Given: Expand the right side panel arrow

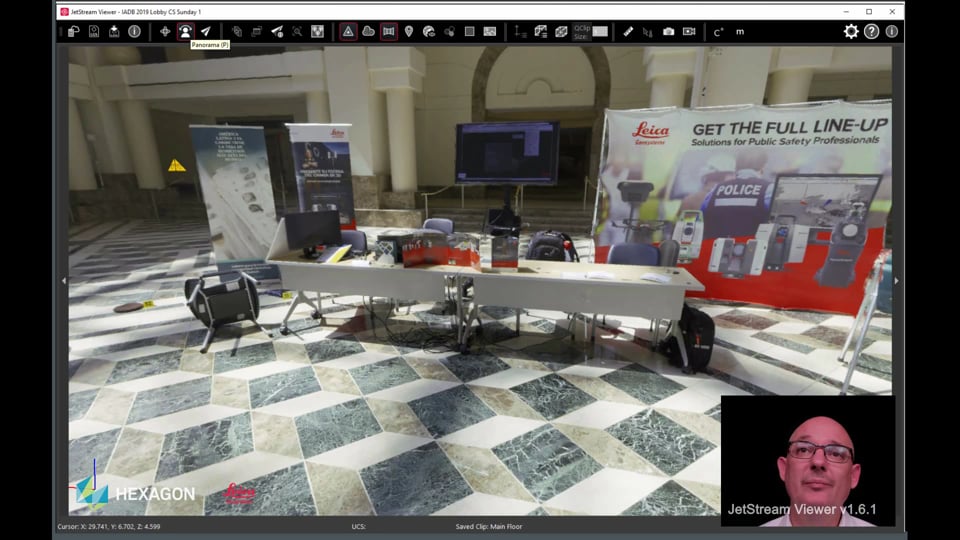Looking at the screenshot, I should (895, 281).
